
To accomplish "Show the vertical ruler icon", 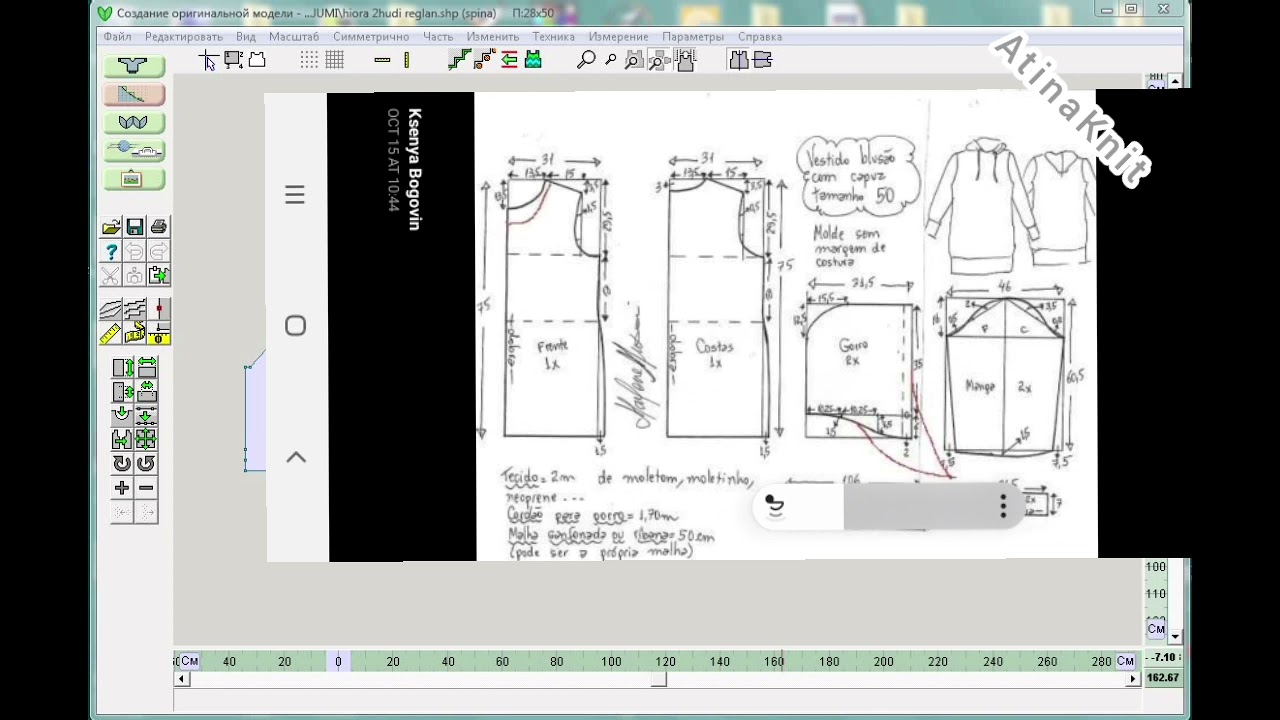I will (x=406, y=61).
